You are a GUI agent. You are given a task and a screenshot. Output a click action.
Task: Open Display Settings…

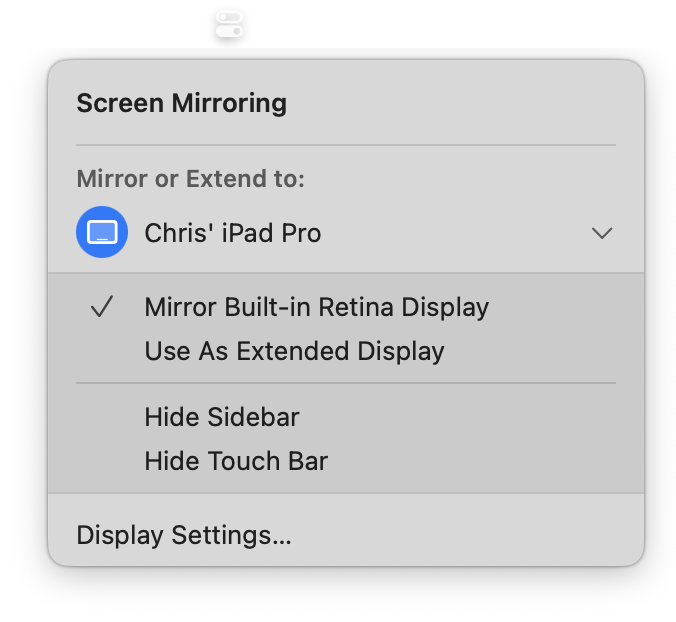click(184, 535)
